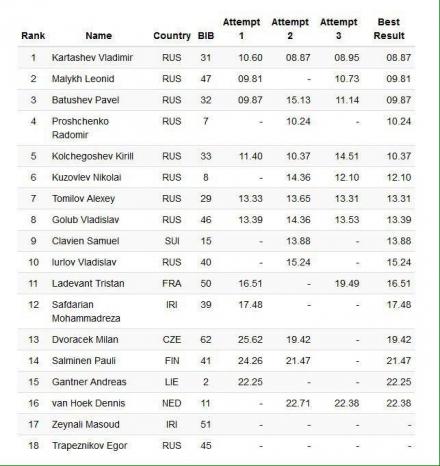Click van Hoek Dennis's Attempt 3 time 22.38
Screen dimensions: 440x466
(347, 403)
